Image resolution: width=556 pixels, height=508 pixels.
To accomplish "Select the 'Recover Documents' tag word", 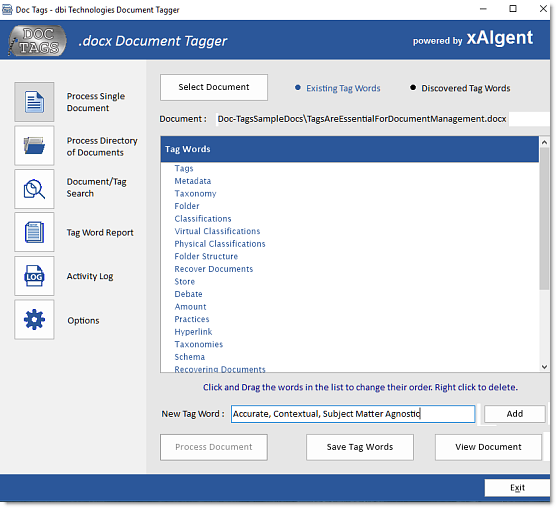I will tap(213, 269).
